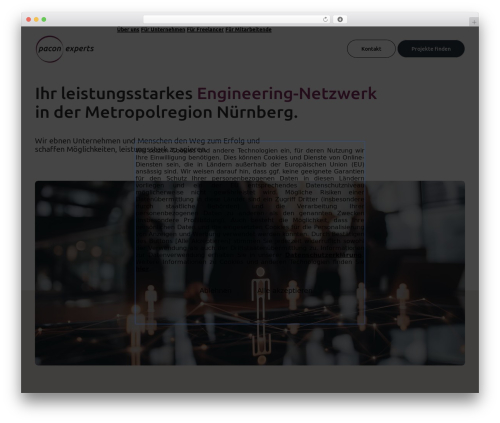Accept cookies with Alle akzeptieren
The width and height of the screenshot is (500, 423).
click(285, 291)
